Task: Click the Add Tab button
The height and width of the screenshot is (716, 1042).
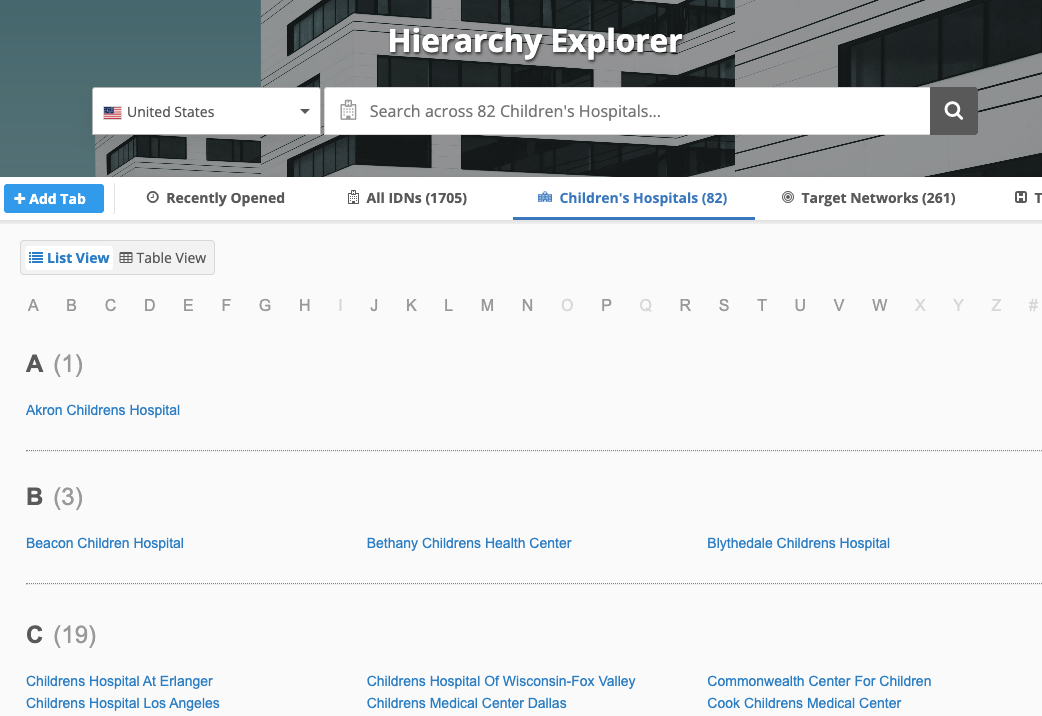Action: click(53, 198)
